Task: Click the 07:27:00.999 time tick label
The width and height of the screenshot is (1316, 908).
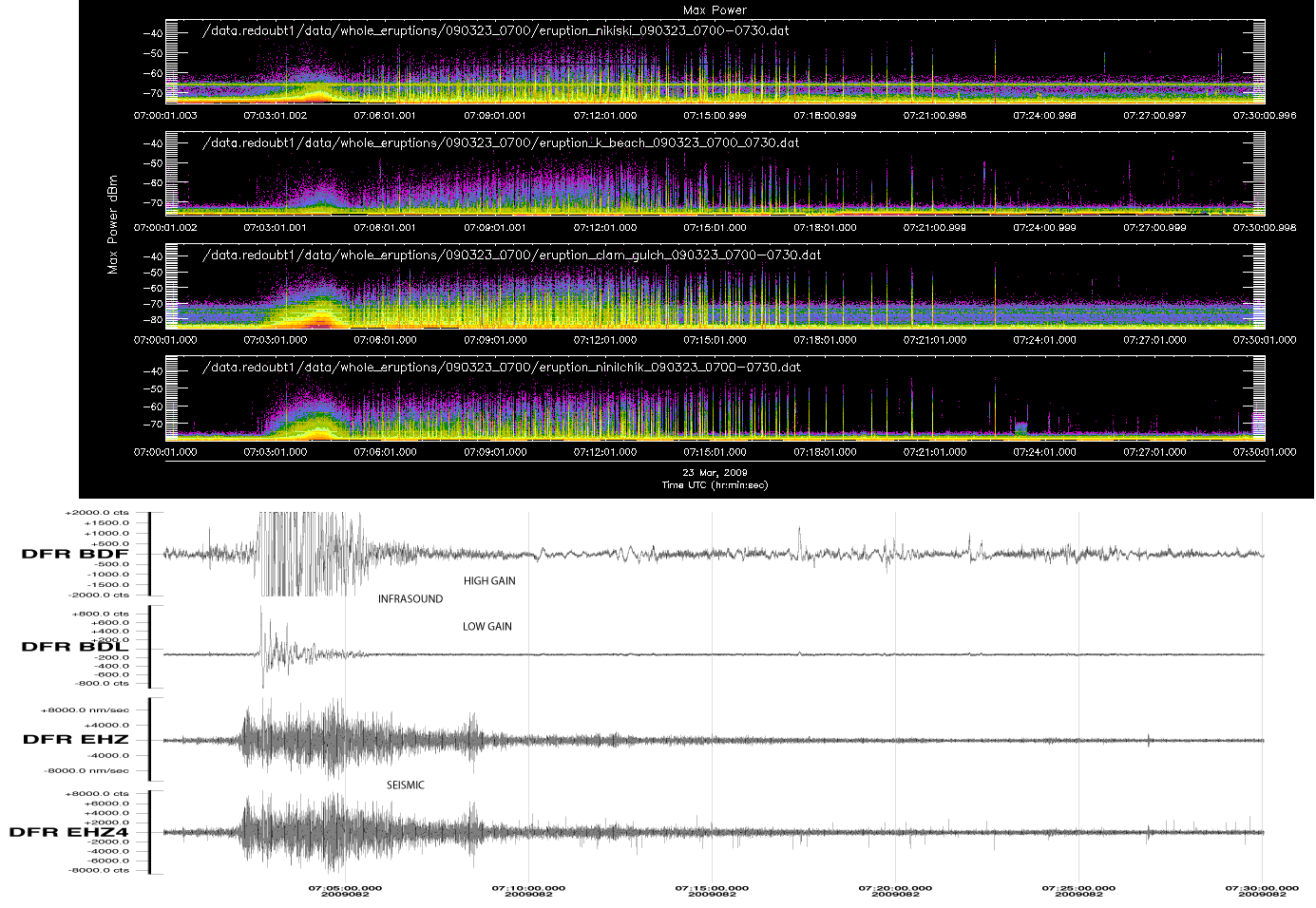Action: [1154, 227]
